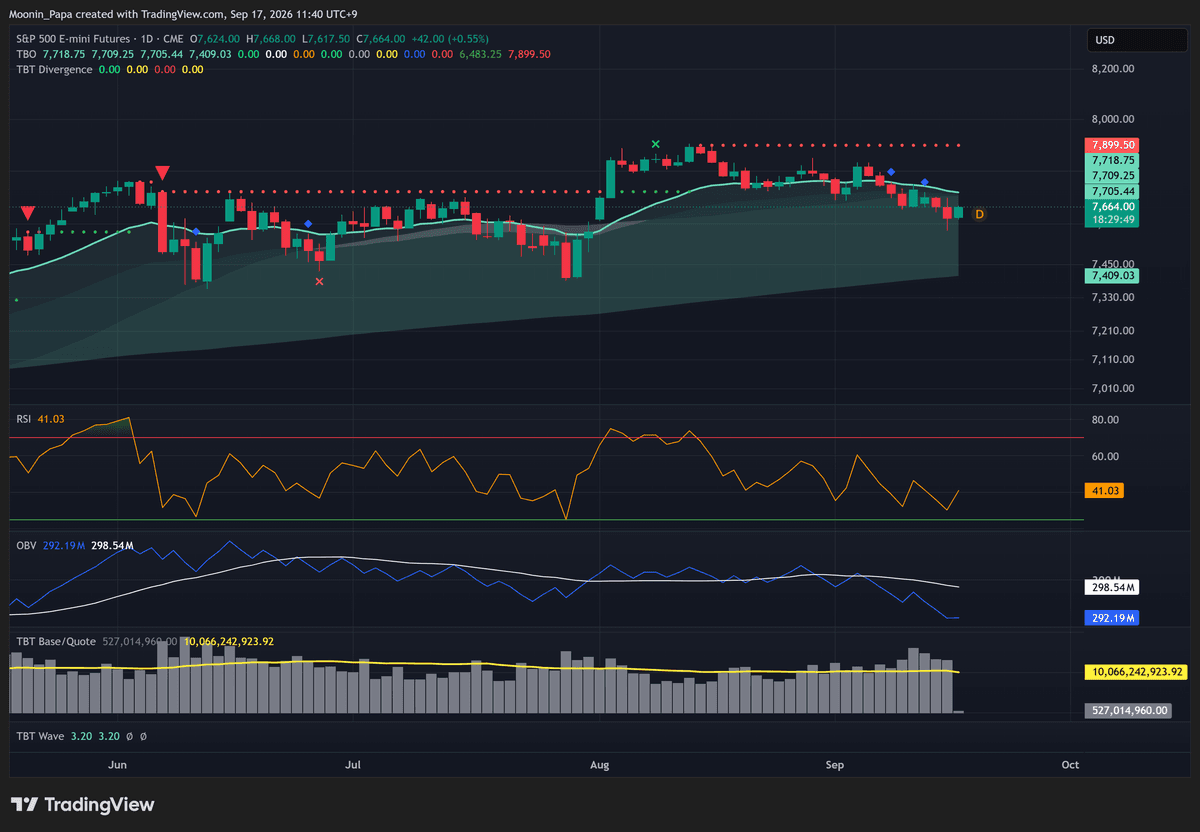Image resolution: width=1200 pixels, height=832 pixels.
Task: Click the Jun label on time axis
Action: [117, 765]
